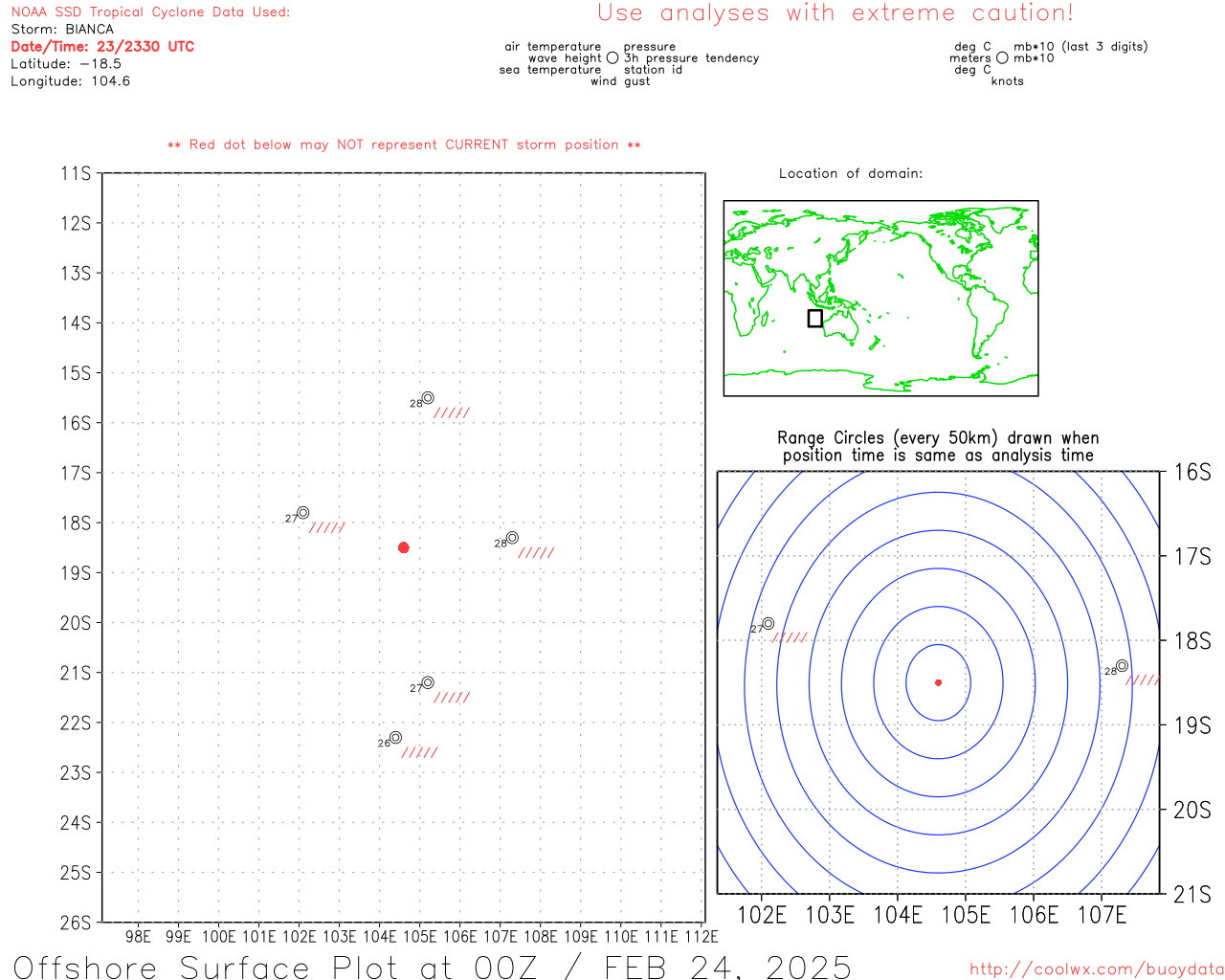Click the 23S label on main plot axis
The image size is (1225, 980).
pos(76,772)
